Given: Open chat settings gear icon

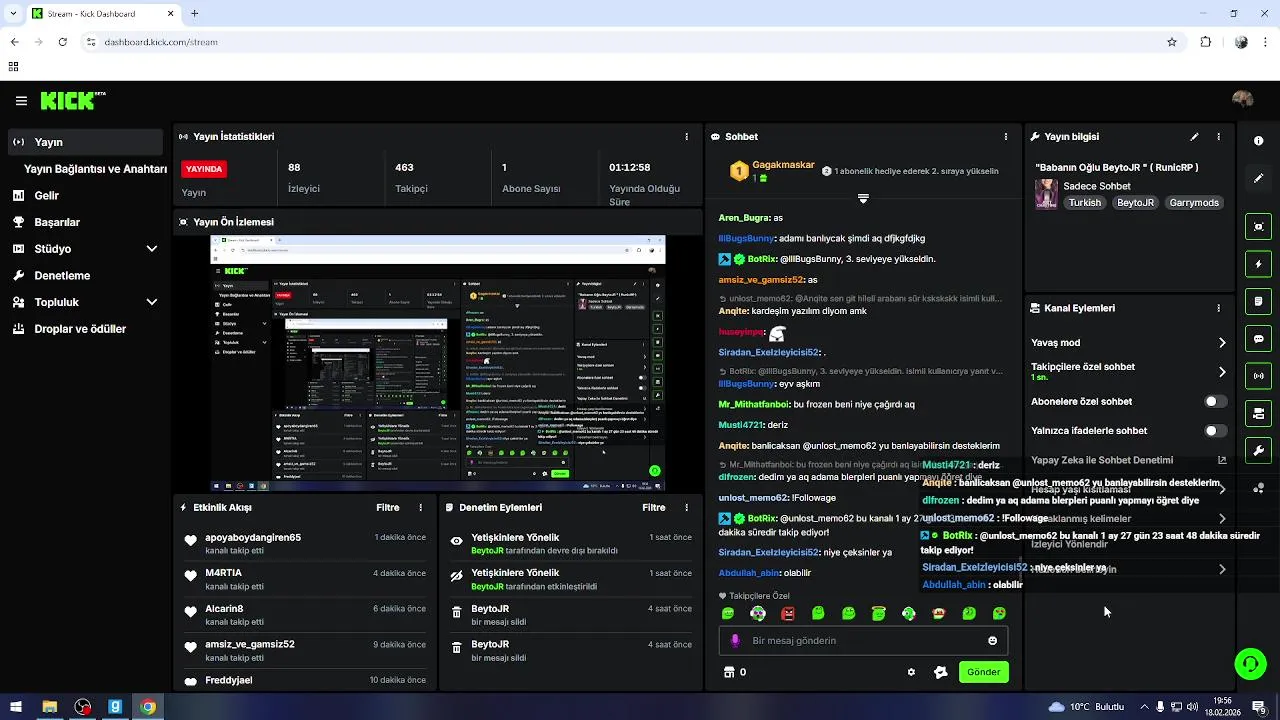Looking at the screenshot, I should (x=911, y=672).
